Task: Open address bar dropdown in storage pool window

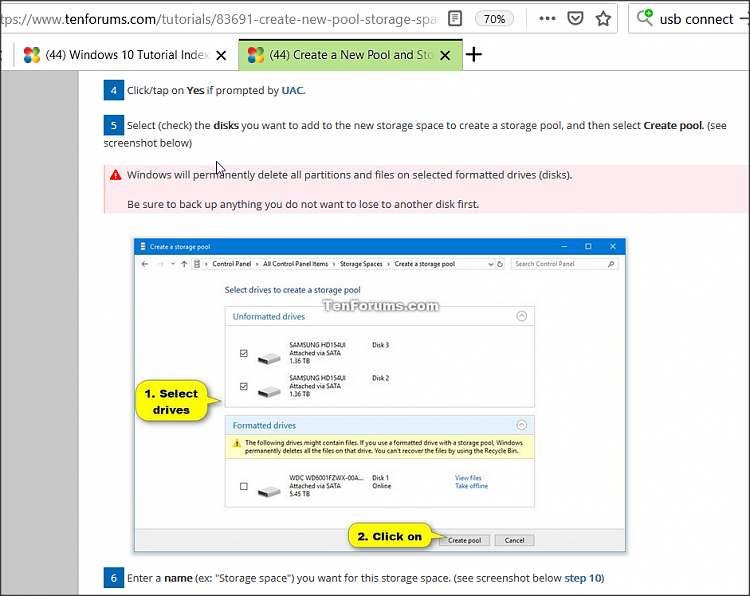Action: click(490, 264)
